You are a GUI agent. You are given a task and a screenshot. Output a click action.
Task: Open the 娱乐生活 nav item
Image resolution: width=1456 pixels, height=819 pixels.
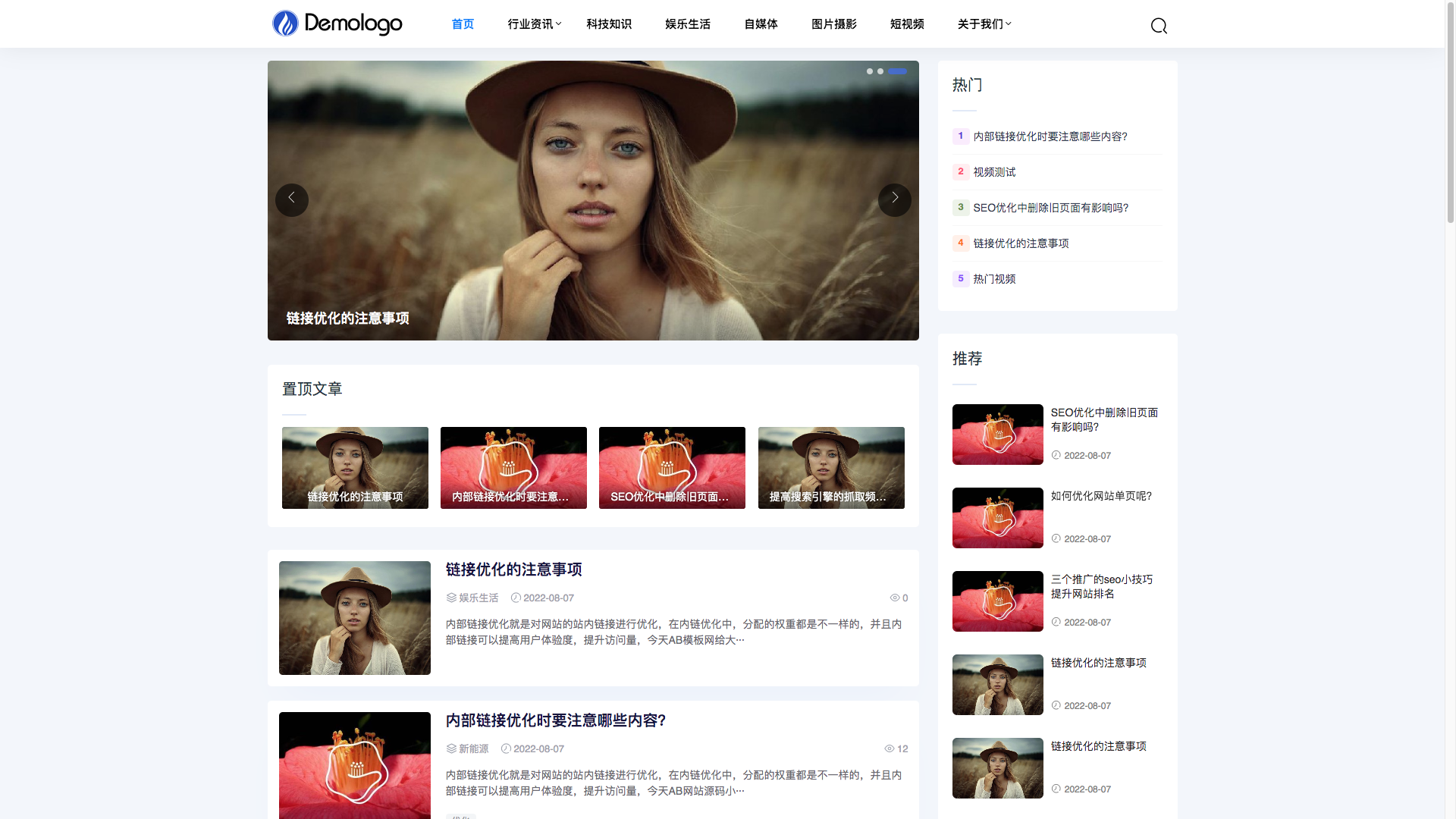click(688, 24)
